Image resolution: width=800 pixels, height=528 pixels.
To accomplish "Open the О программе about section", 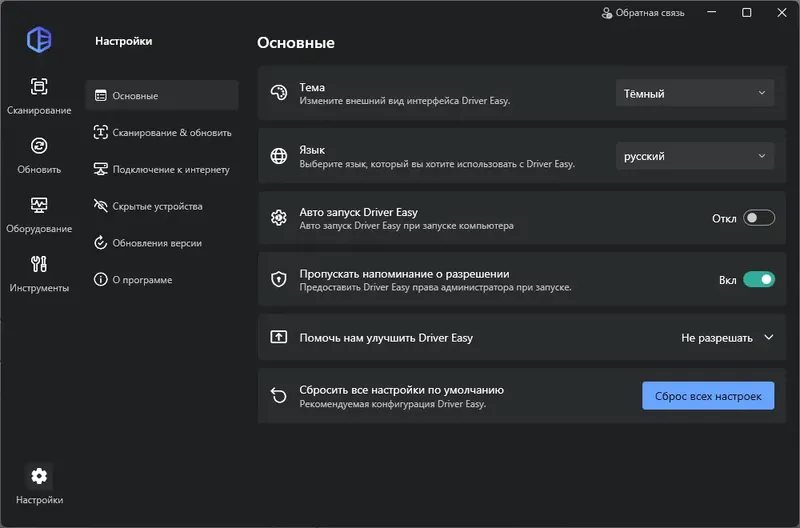I will coord(142,280).
